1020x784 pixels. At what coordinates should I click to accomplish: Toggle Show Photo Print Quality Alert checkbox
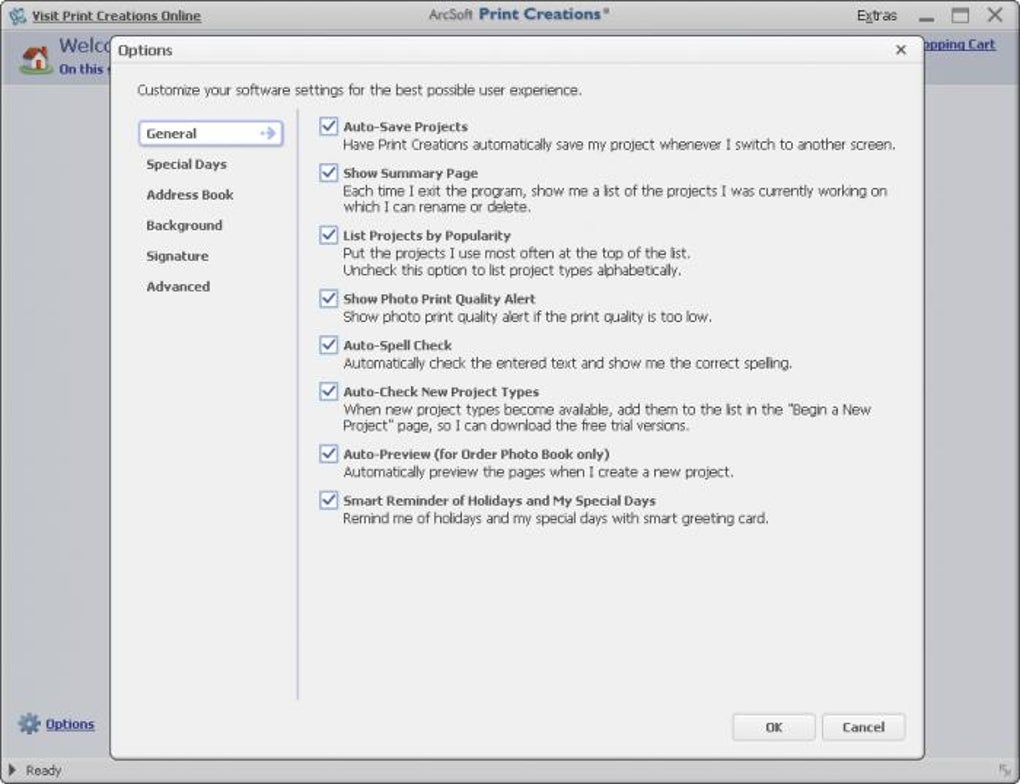pyautogui.click(x=329, y=298)
